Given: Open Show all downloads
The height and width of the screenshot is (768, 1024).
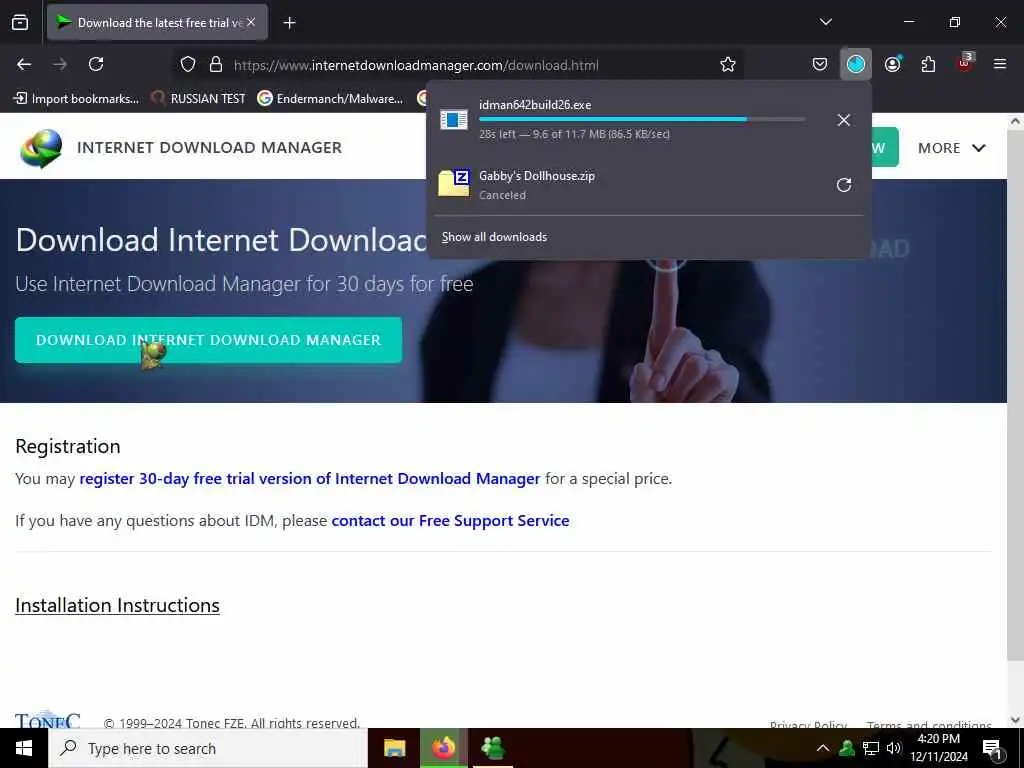Looking at the screenshot, I should pyautogui.click(x=494, y=237).
